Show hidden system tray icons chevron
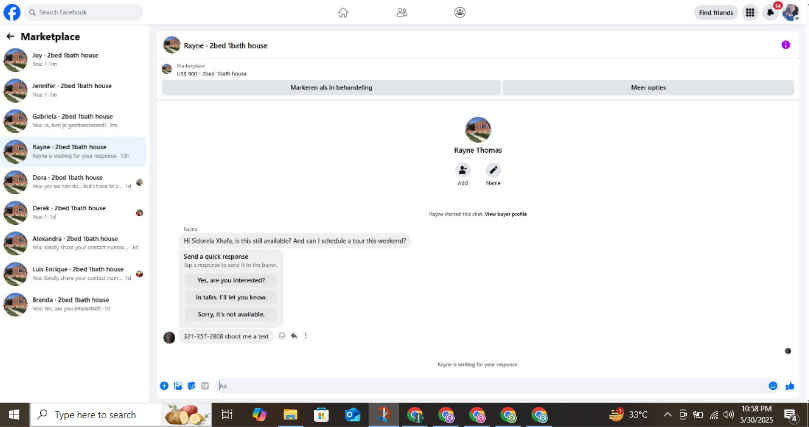This screenshot has height=427, width=809. click(x=667, y=415)
